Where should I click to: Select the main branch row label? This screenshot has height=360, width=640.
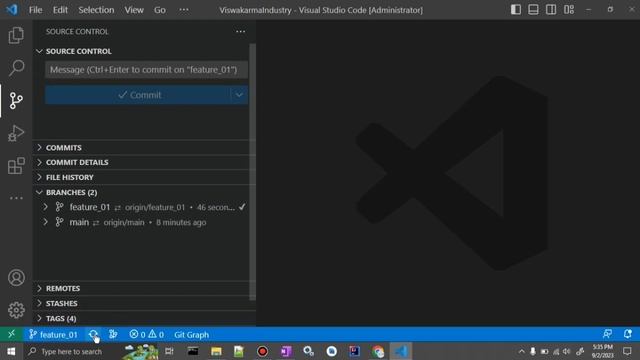(79, 222)
